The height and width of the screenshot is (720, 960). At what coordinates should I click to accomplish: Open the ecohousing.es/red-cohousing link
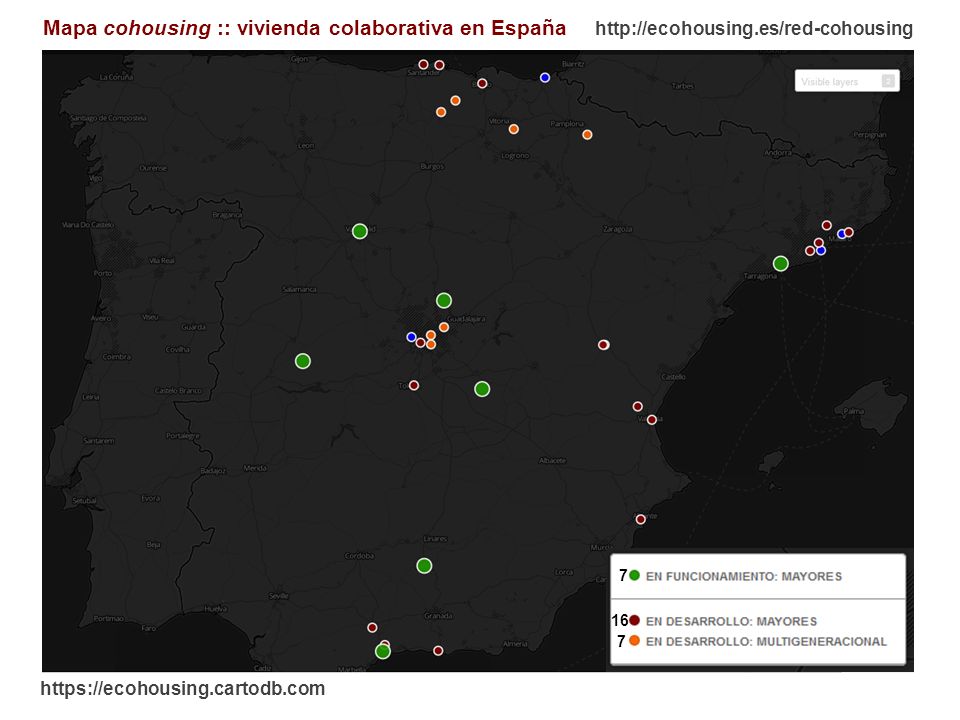coord(754,28)
